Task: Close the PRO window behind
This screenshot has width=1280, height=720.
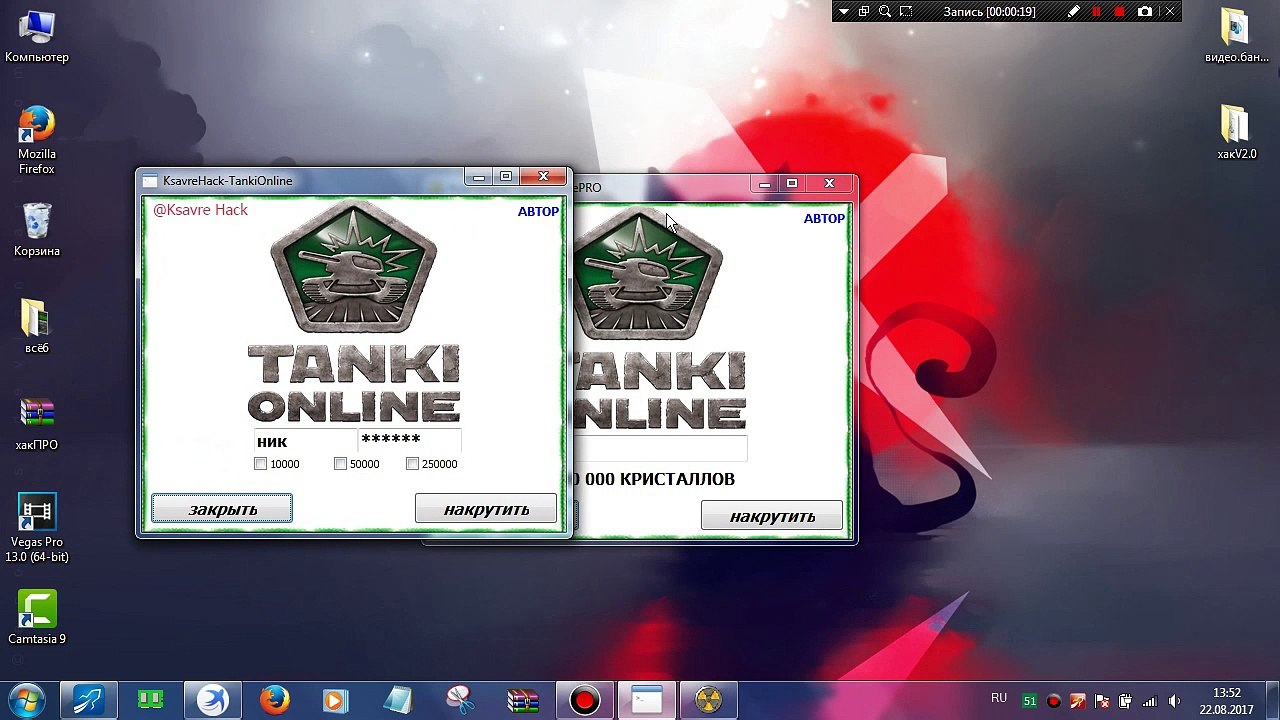Action: click(x=829, y=184)
